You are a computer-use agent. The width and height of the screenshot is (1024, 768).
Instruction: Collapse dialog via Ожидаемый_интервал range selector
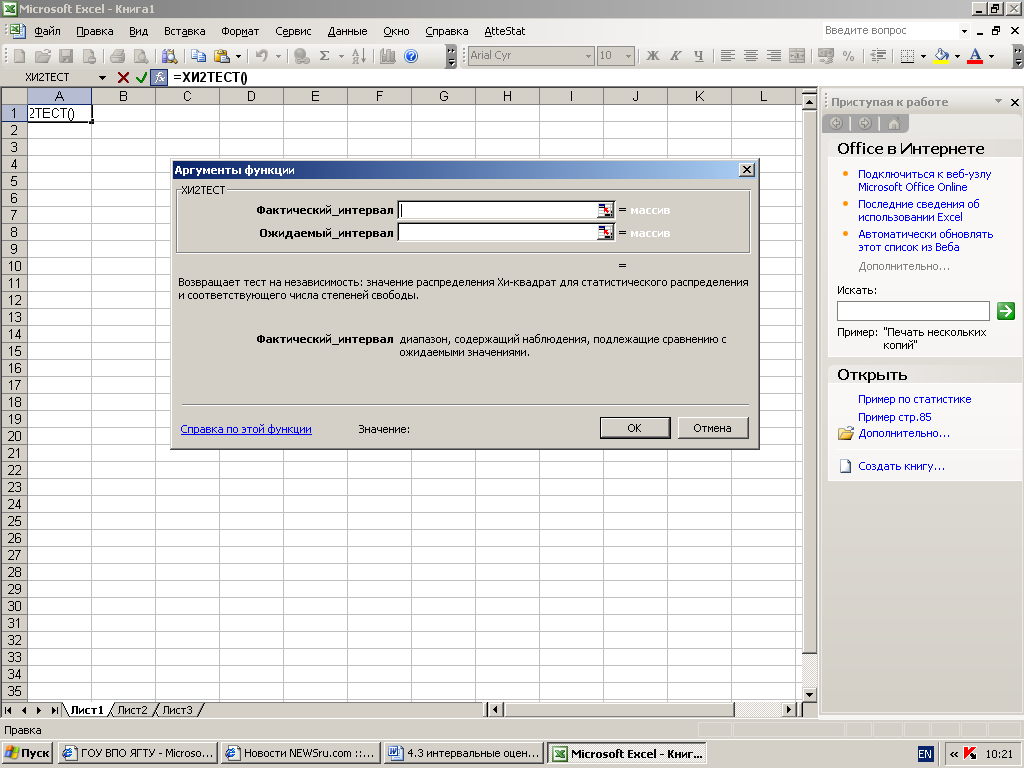(x=606, y=233)
